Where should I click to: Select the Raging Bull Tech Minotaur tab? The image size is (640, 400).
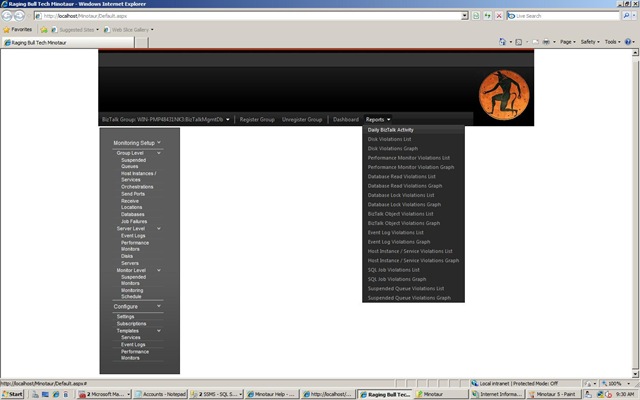point(68,42)
